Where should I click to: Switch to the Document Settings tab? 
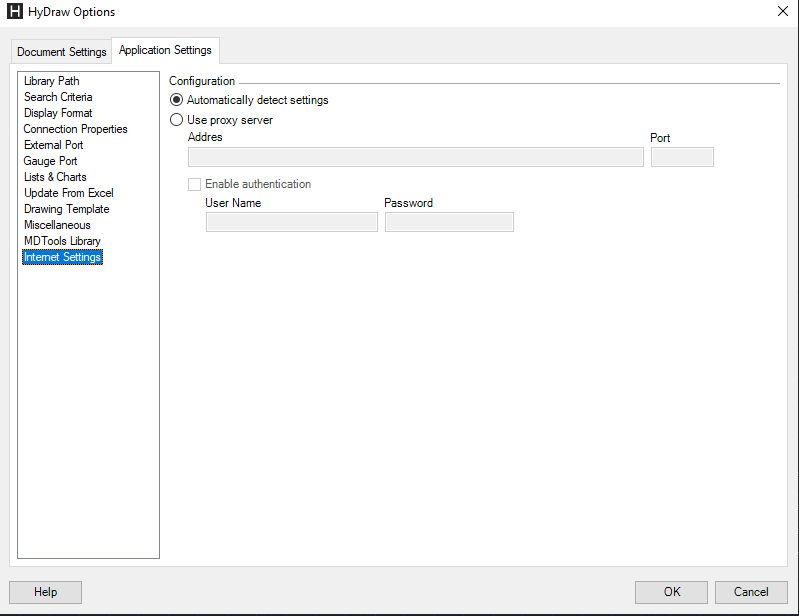[x=61, y=51]
